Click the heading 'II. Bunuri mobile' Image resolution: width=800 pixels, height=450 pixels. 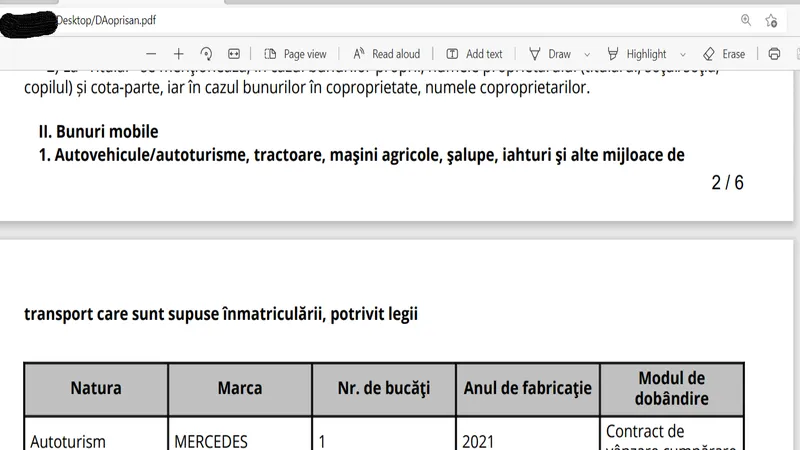pyautogui.click(x=98, y=132)
